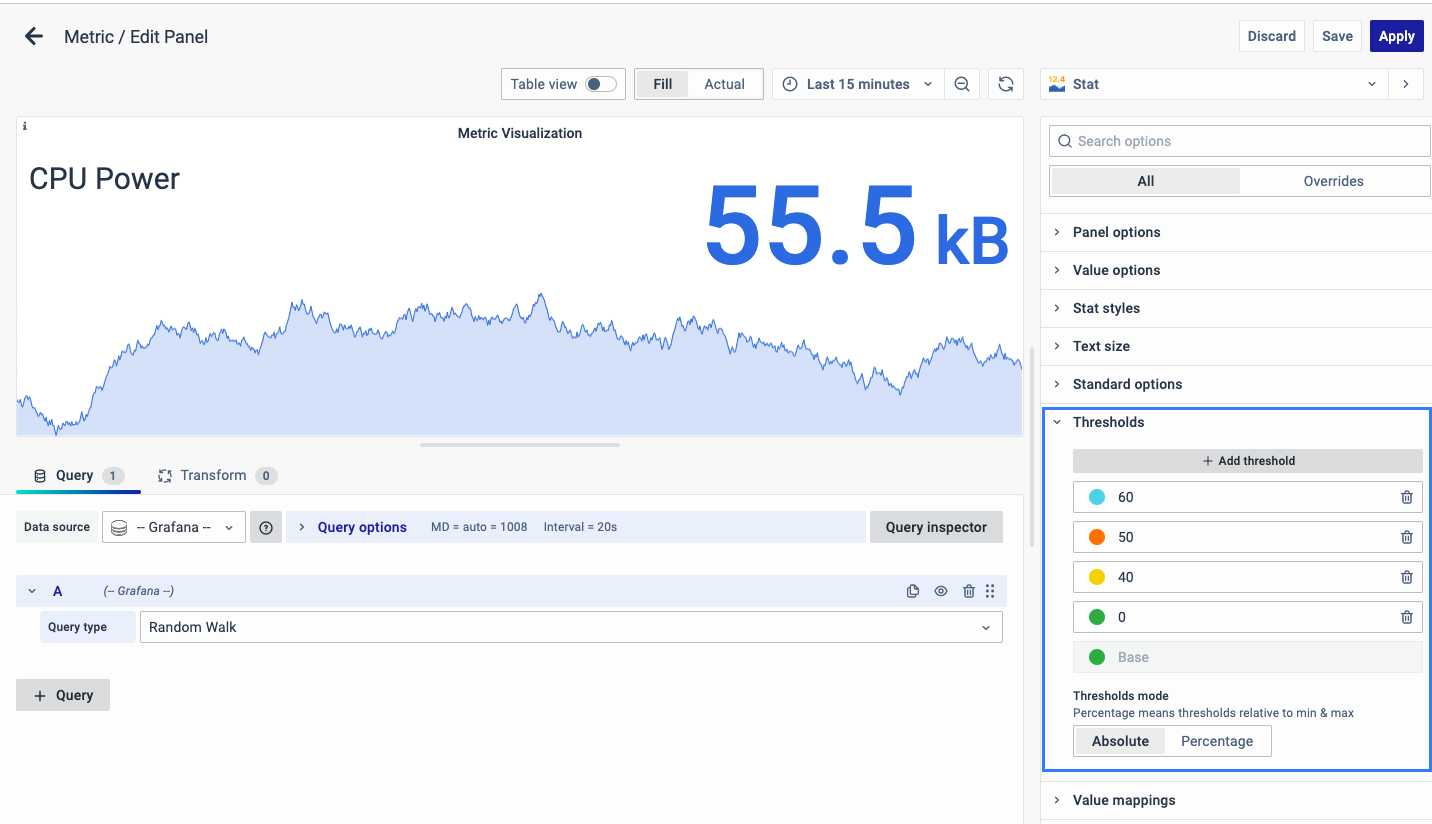Delete the threshold with value 60
The width and height of the screenshot is (1432, 824).
point(1406,497)
